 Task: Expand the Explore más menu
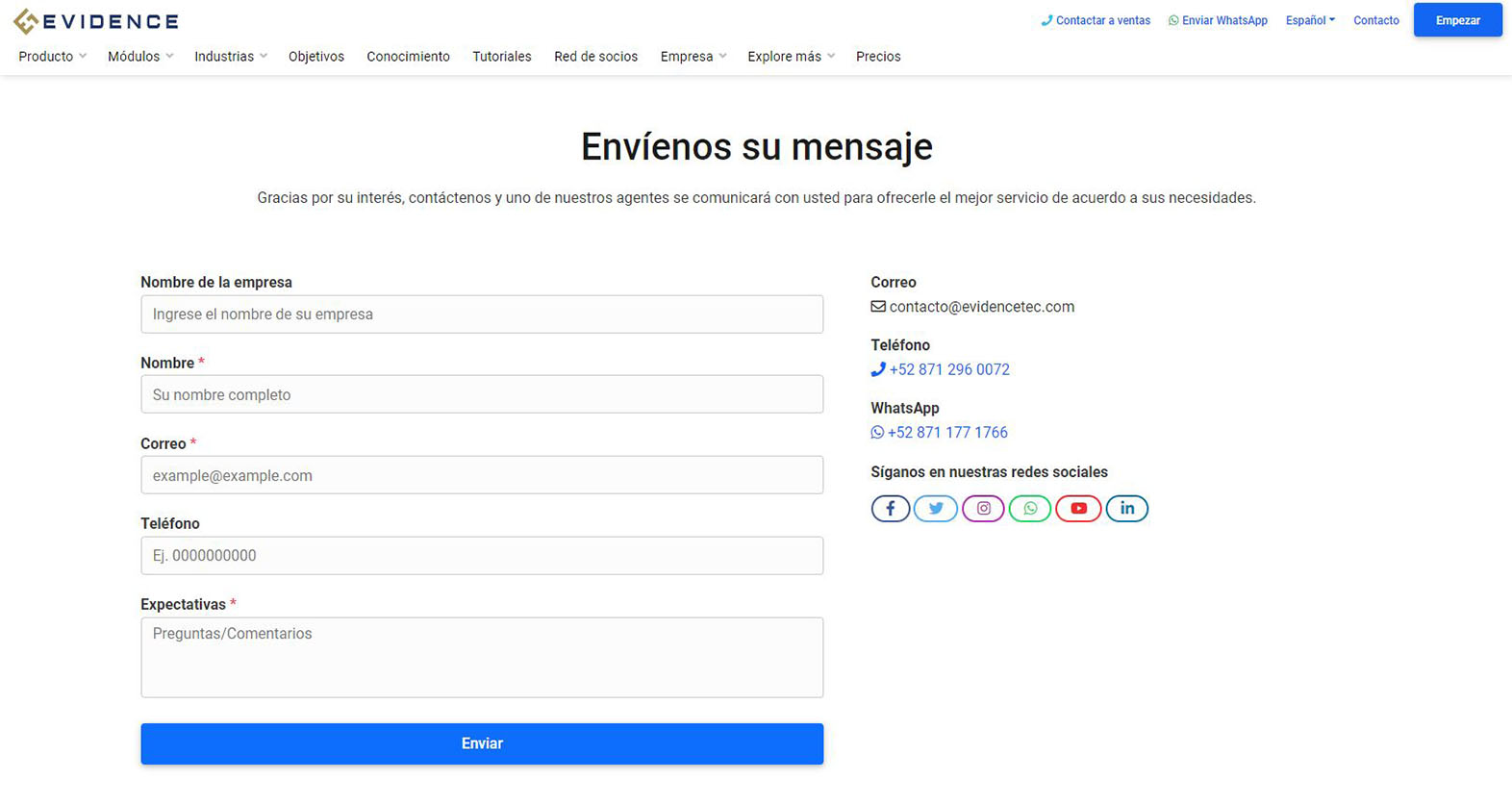pos(791,57)
